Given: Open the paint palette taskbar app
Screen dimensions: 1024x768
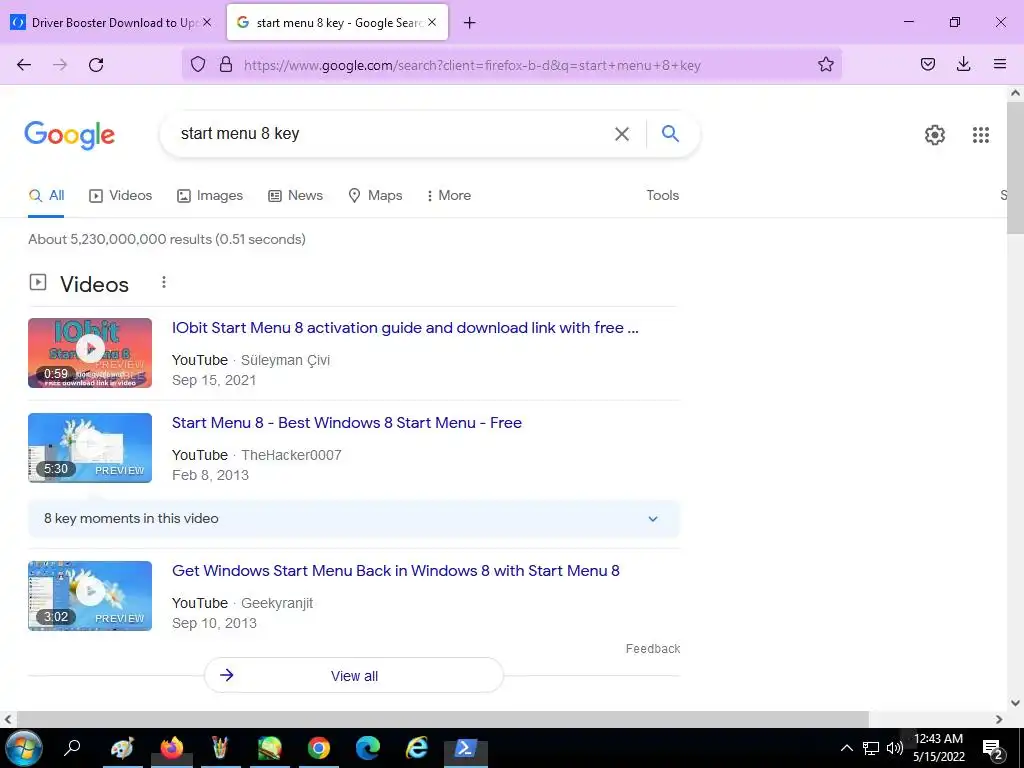Looking at the screenshot, I should click(122, 748).
